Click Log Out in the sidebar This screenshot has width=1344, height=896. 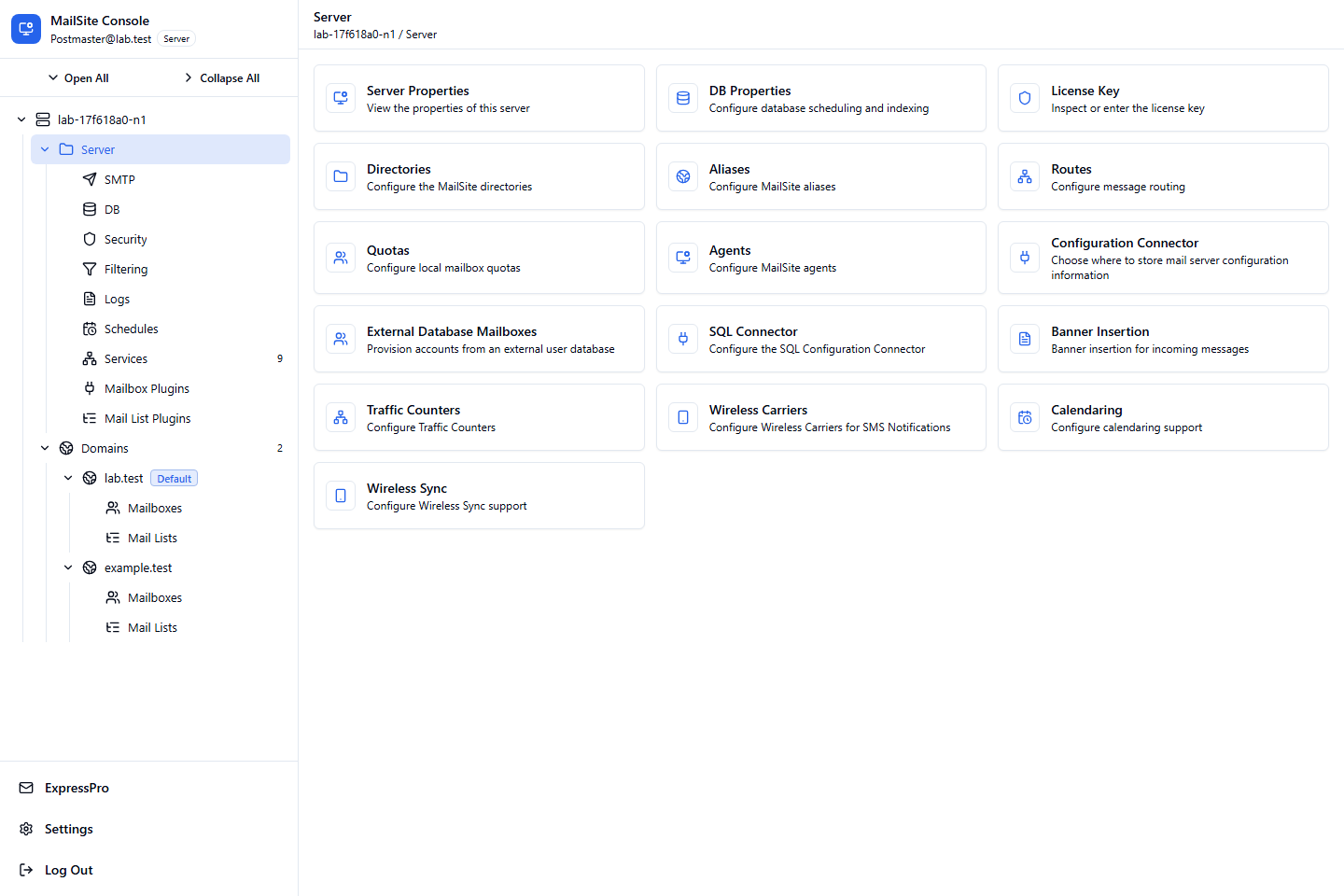click(149, 870)
